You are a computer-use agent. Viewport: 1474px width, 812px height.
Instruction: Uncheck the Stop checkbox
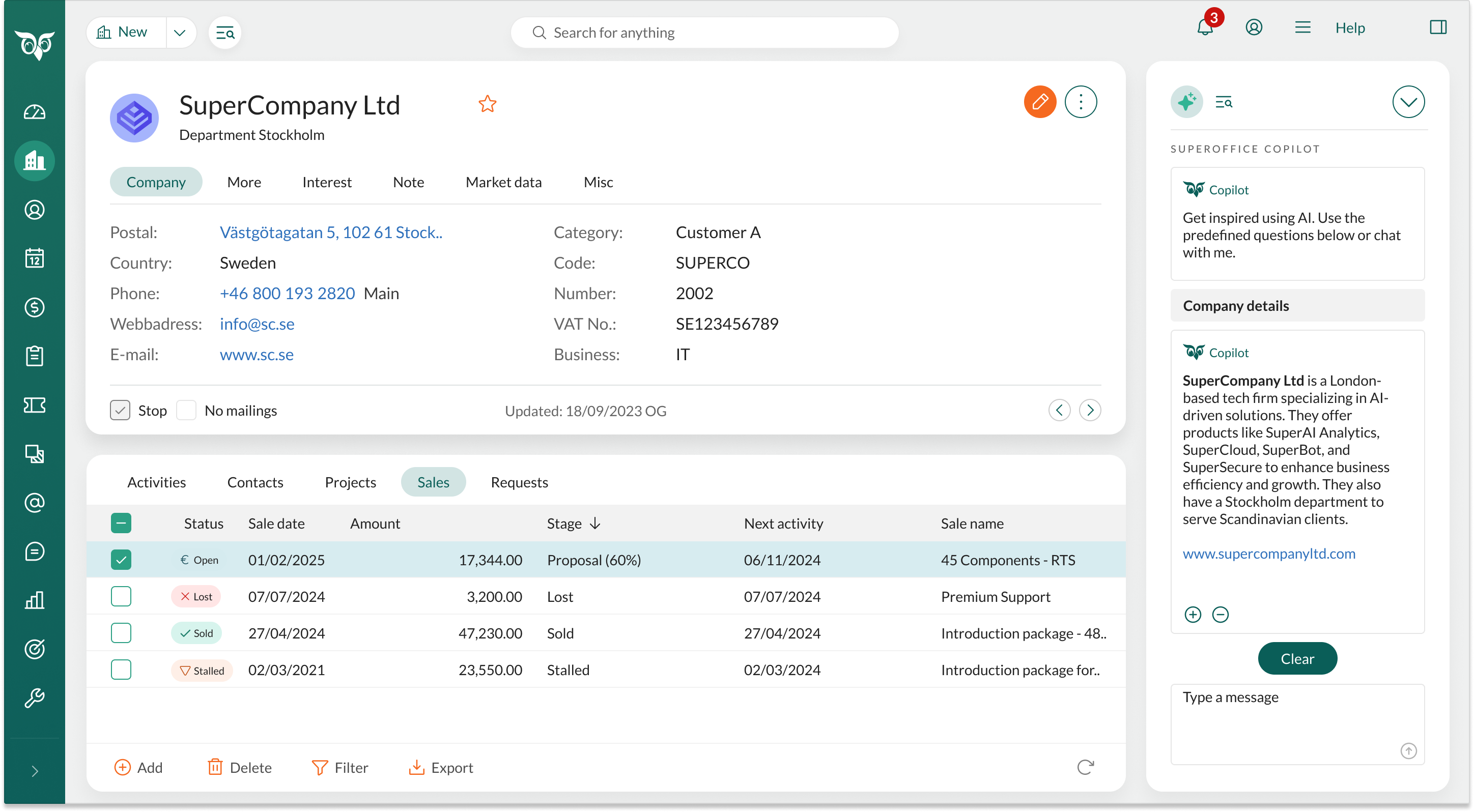tap(120, 410)
